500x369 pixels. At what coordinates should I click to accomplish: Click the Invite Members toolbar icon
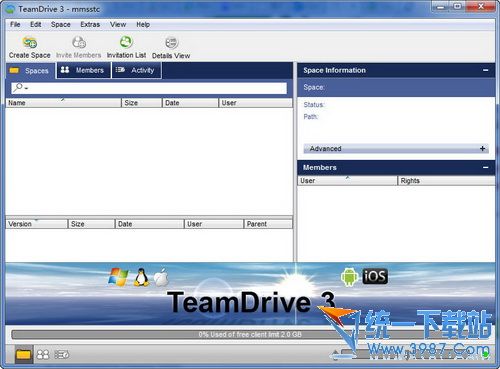[79, 42]
